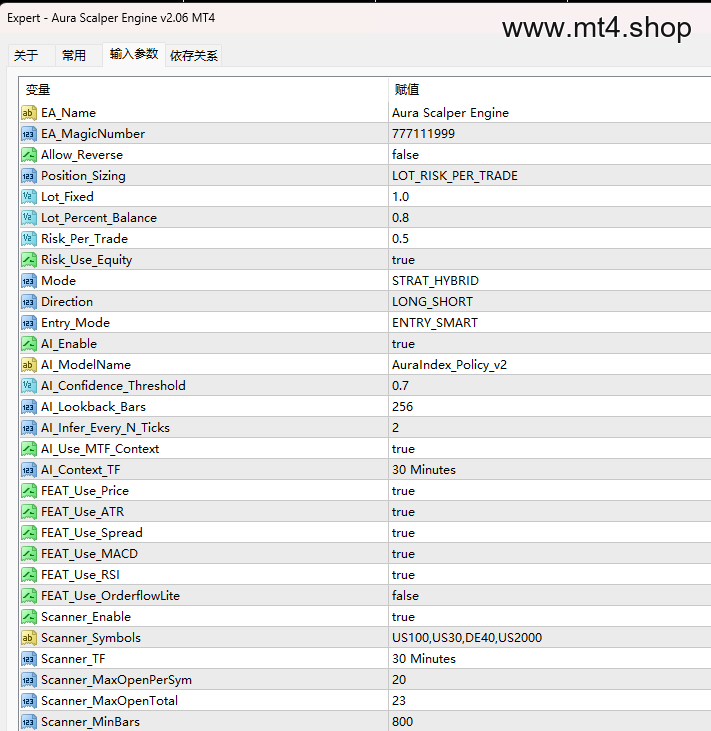The height and width of the screenshot is (731, 711).
Task: Click the double icon beside Lot_Percent_Balance
Action: click(28, 218)
